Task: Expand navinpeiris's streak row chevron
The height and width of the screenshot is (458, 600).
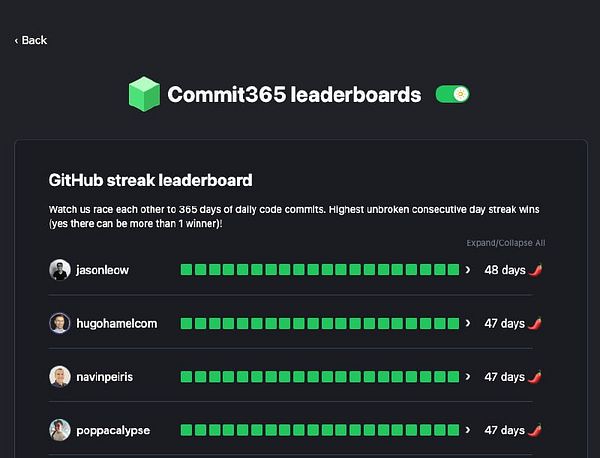Action: coord(468,377)
